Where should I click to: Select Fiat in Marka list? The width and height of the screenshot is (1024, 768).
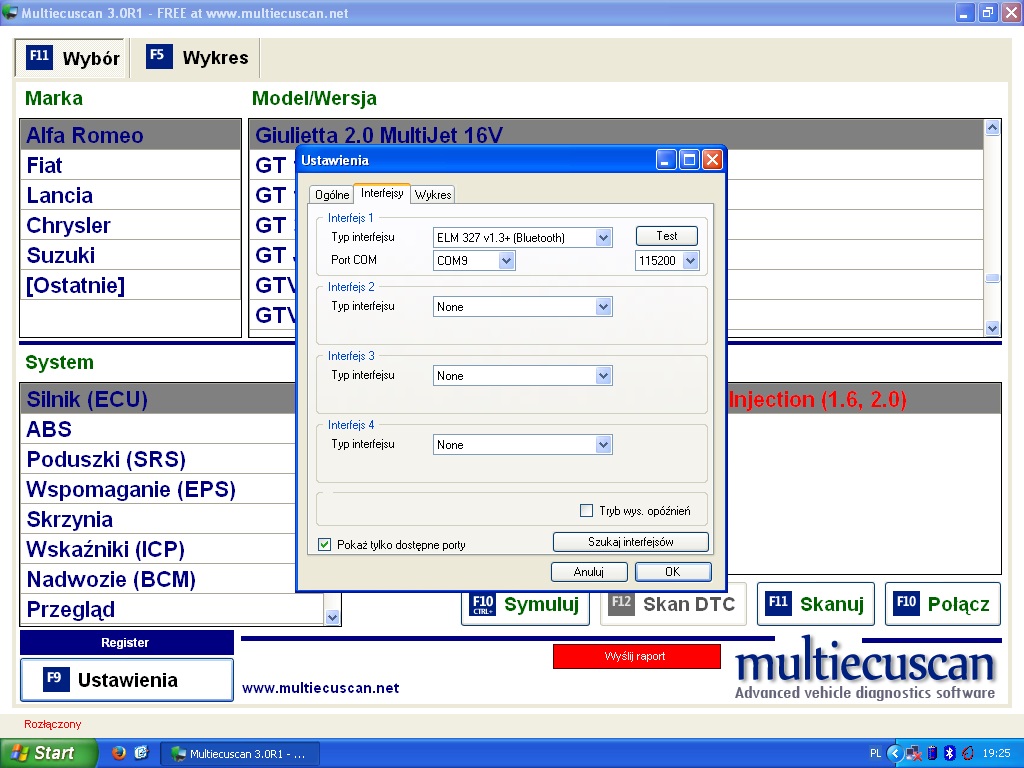coord(131,165)
